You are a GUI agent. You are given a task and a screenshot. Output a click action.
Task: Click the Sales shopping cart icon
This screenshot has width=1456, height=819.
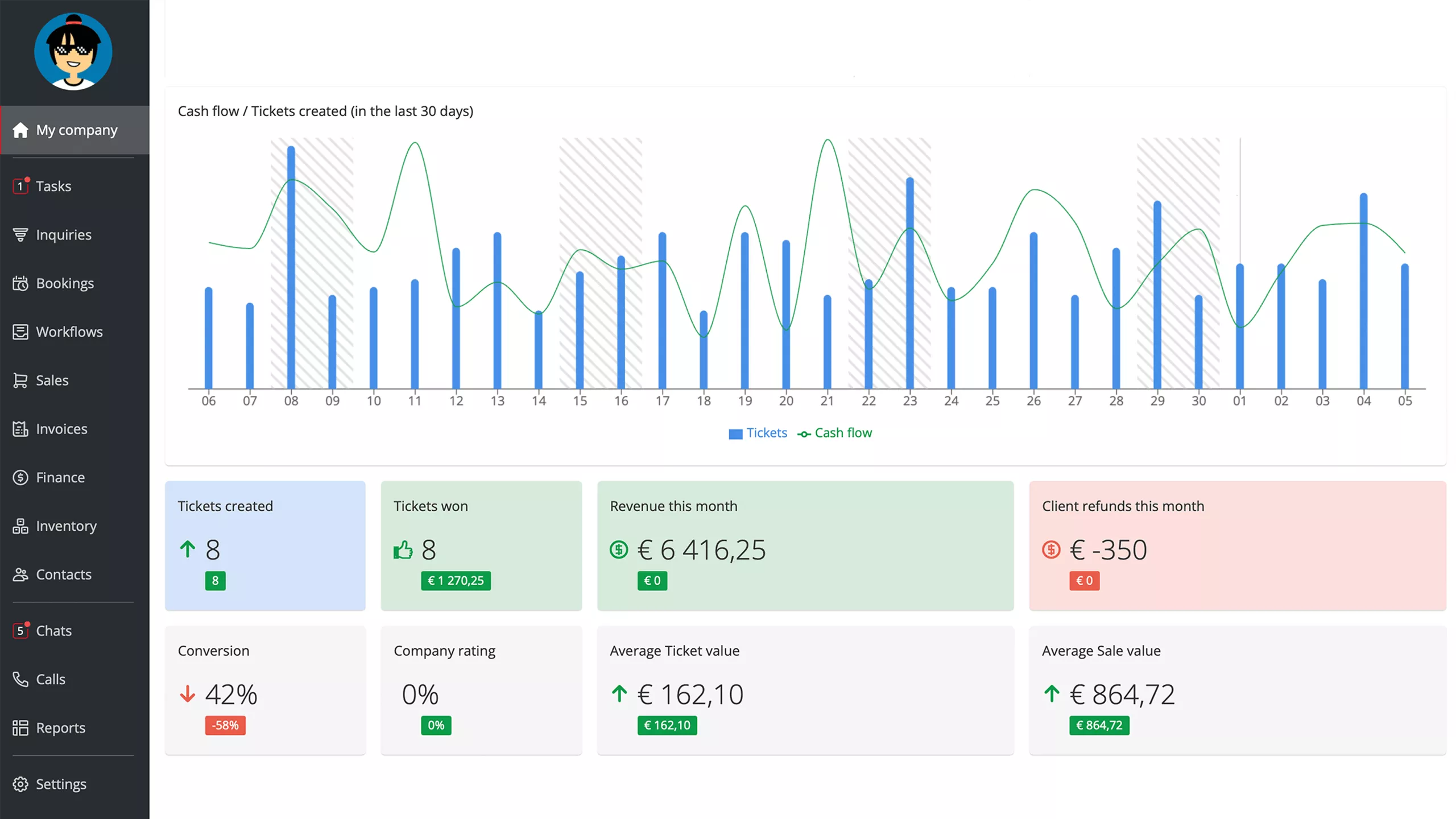pos(20,380)
